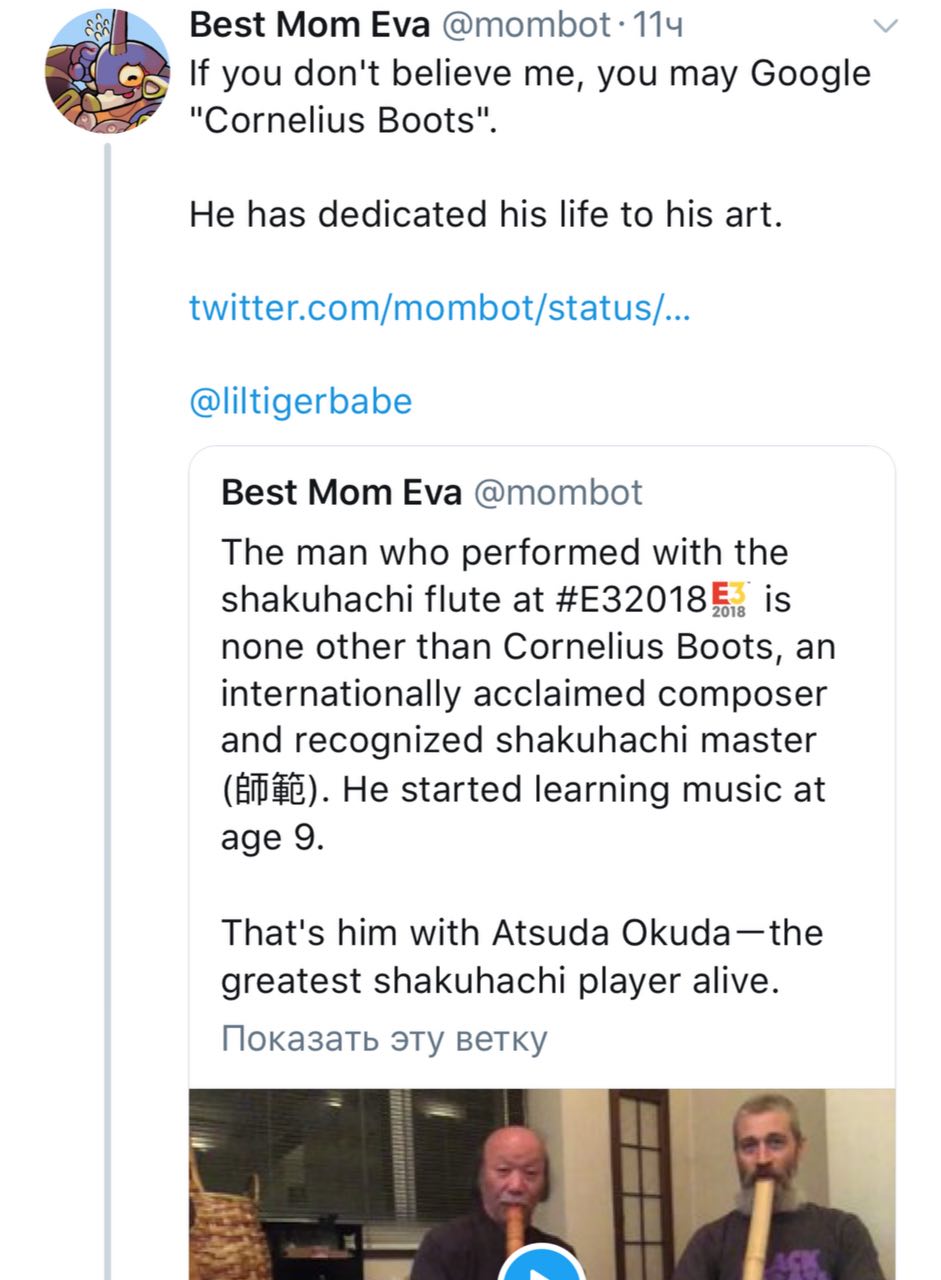This screenshot has width=941, height=1280.
Task: Tap the main tweet text about Cornelius Boots
Action: coord(530,97)
